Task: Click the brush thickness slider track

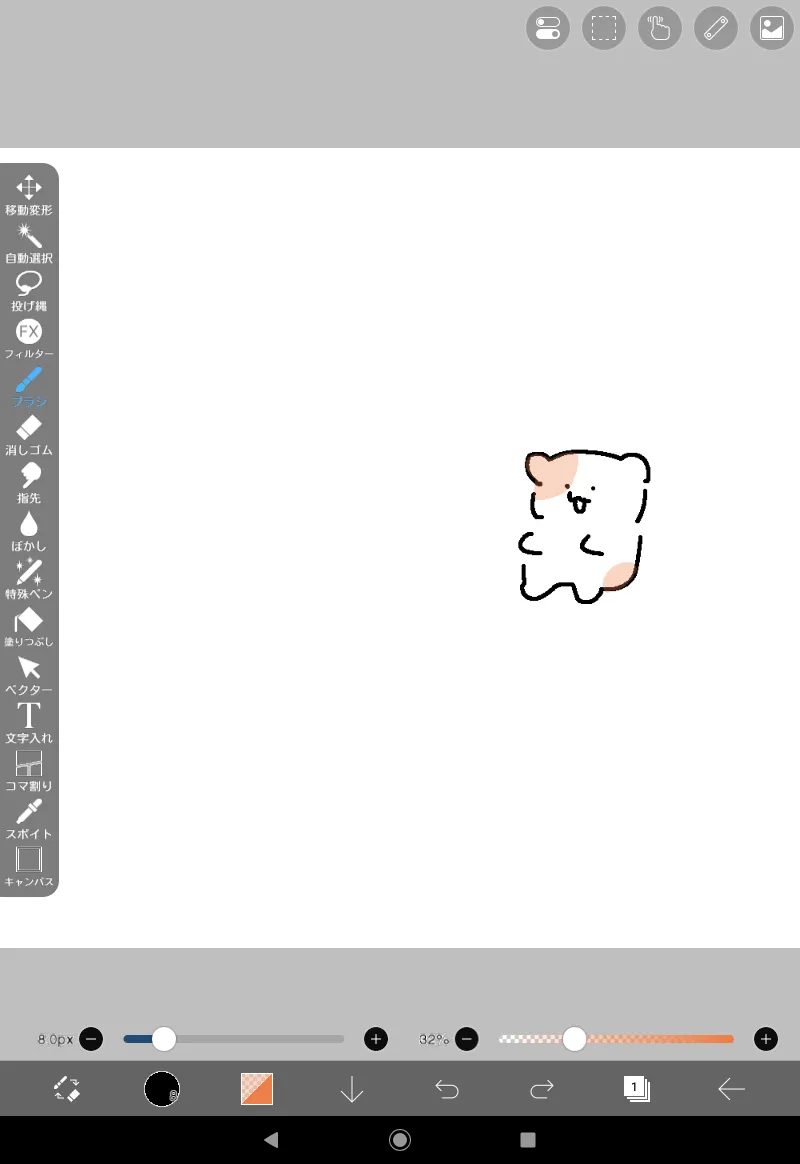Action: tap(234, 1039)
